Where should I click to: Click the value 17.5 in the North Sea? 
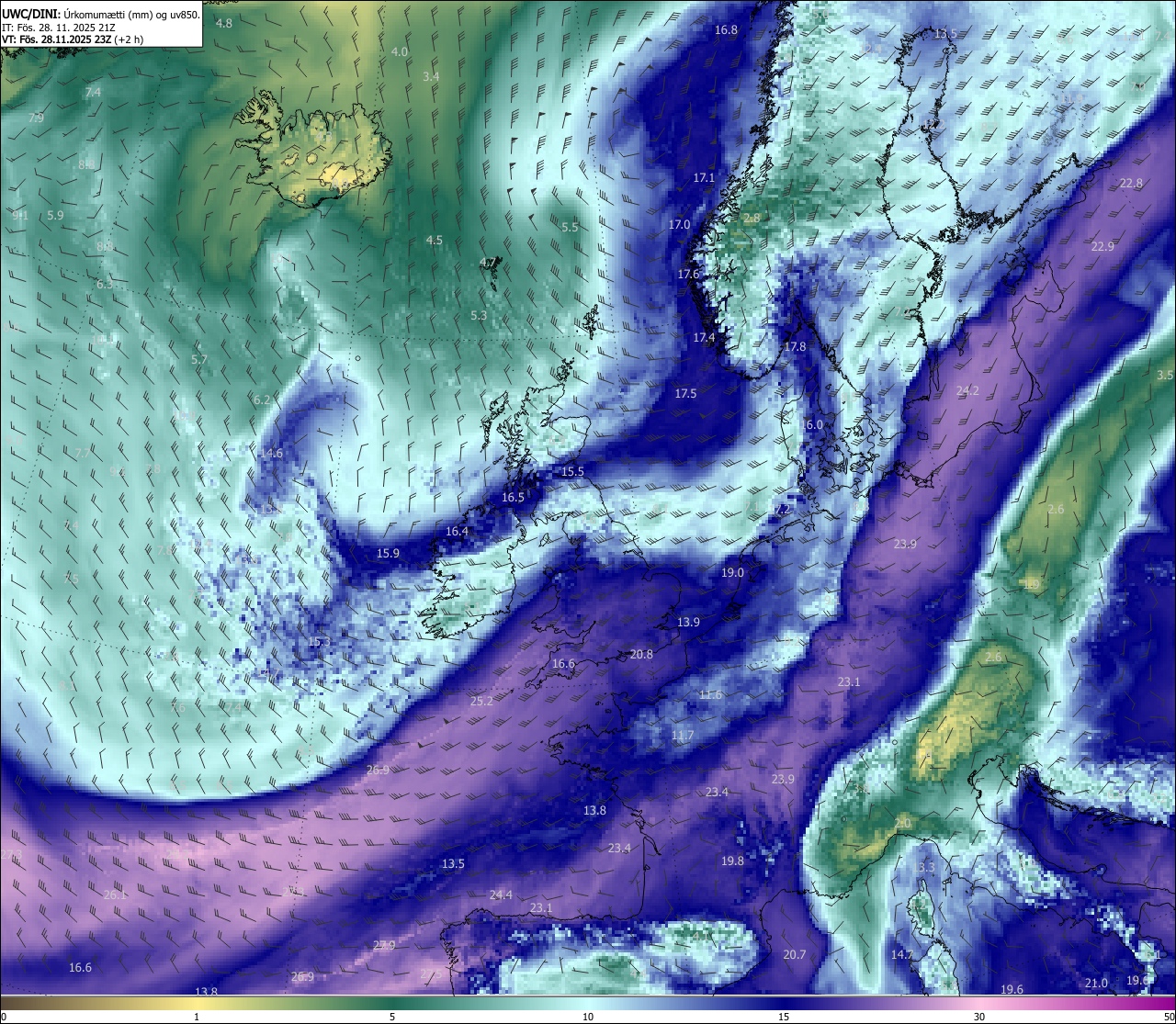685,394
